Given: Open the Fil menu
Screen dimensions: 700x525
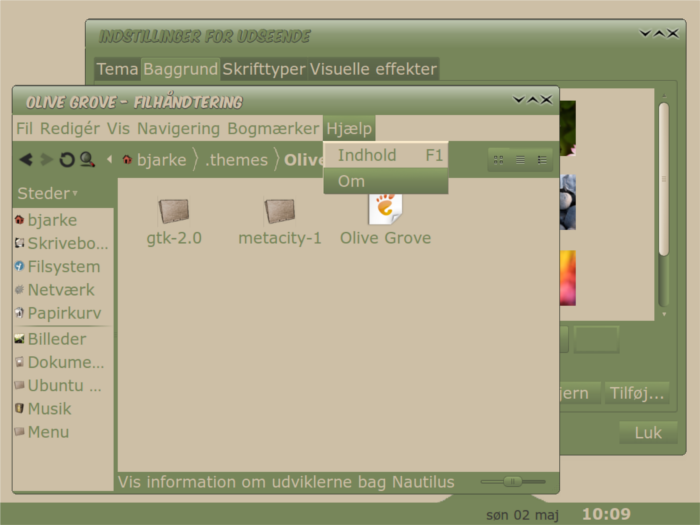Looking at the screenshot, I should coord(25,129).
